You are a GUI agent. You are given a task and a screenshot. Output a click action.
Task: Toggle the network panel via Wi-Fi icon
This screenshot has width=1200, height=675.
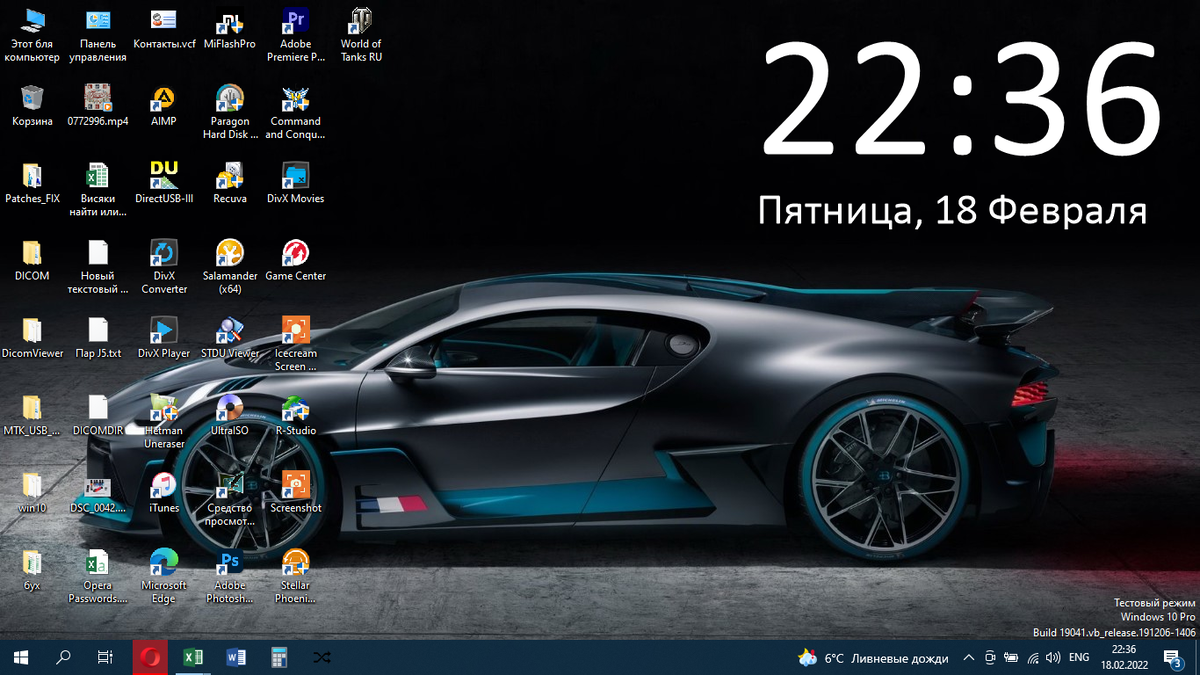[1032, 657]
